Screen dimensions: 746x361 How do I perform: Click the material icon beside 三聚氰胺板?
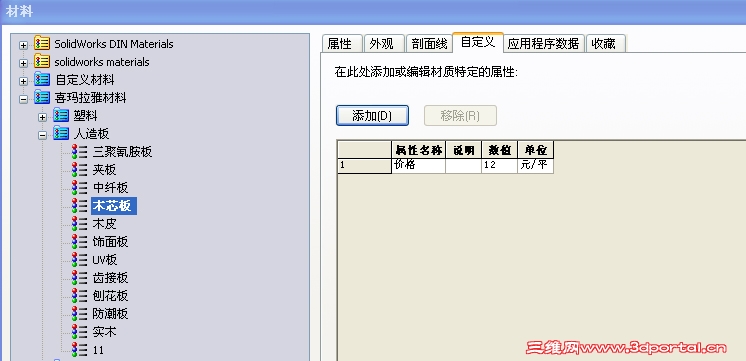coord(79,152)
